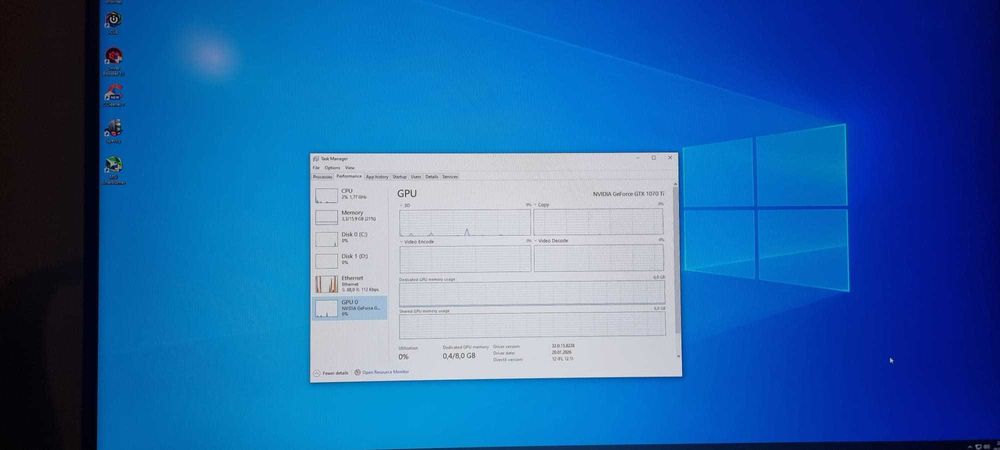Open the Options menu

pos(332,168)
